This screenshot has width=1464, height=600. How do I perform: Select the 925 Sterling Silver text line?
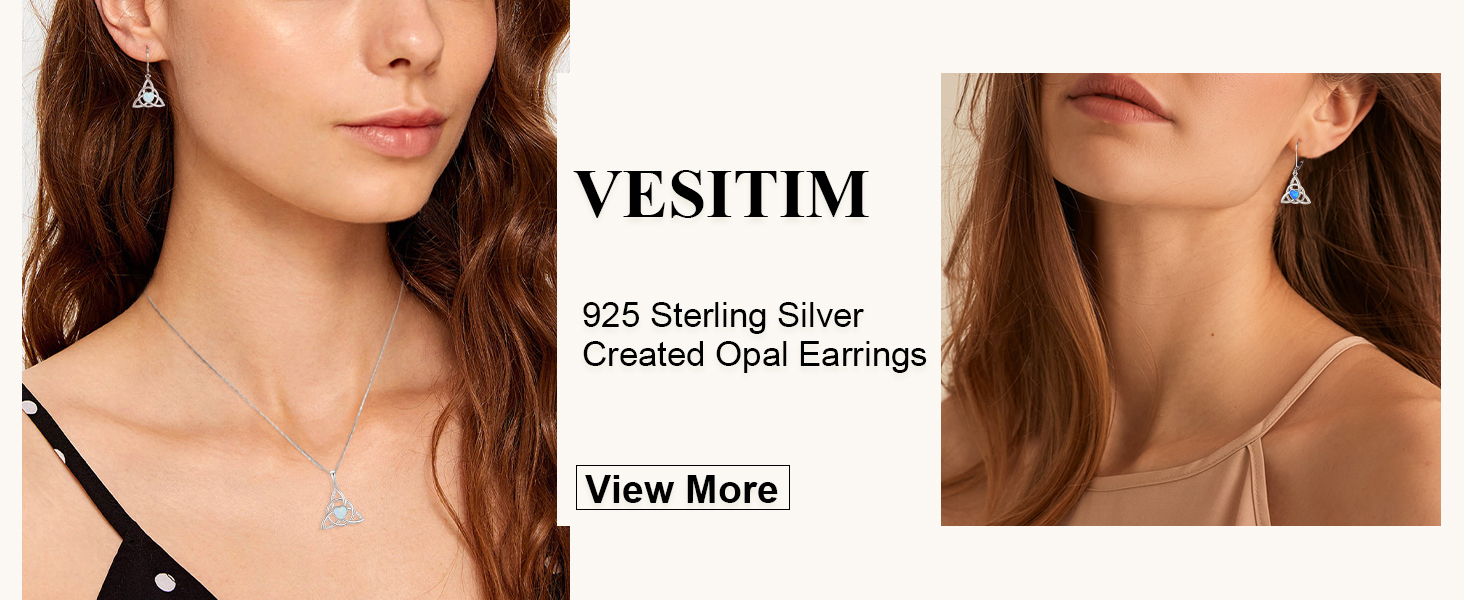coord(722,316)
